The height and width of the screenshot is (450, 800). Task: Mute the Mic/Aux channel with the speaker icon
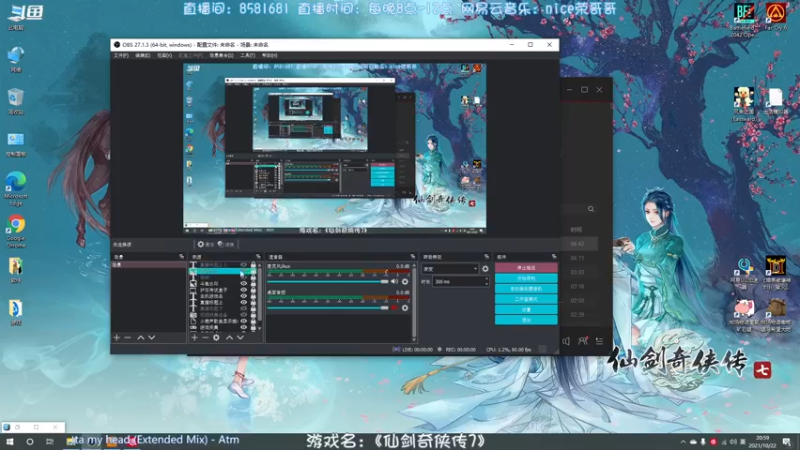coord(394,282)
